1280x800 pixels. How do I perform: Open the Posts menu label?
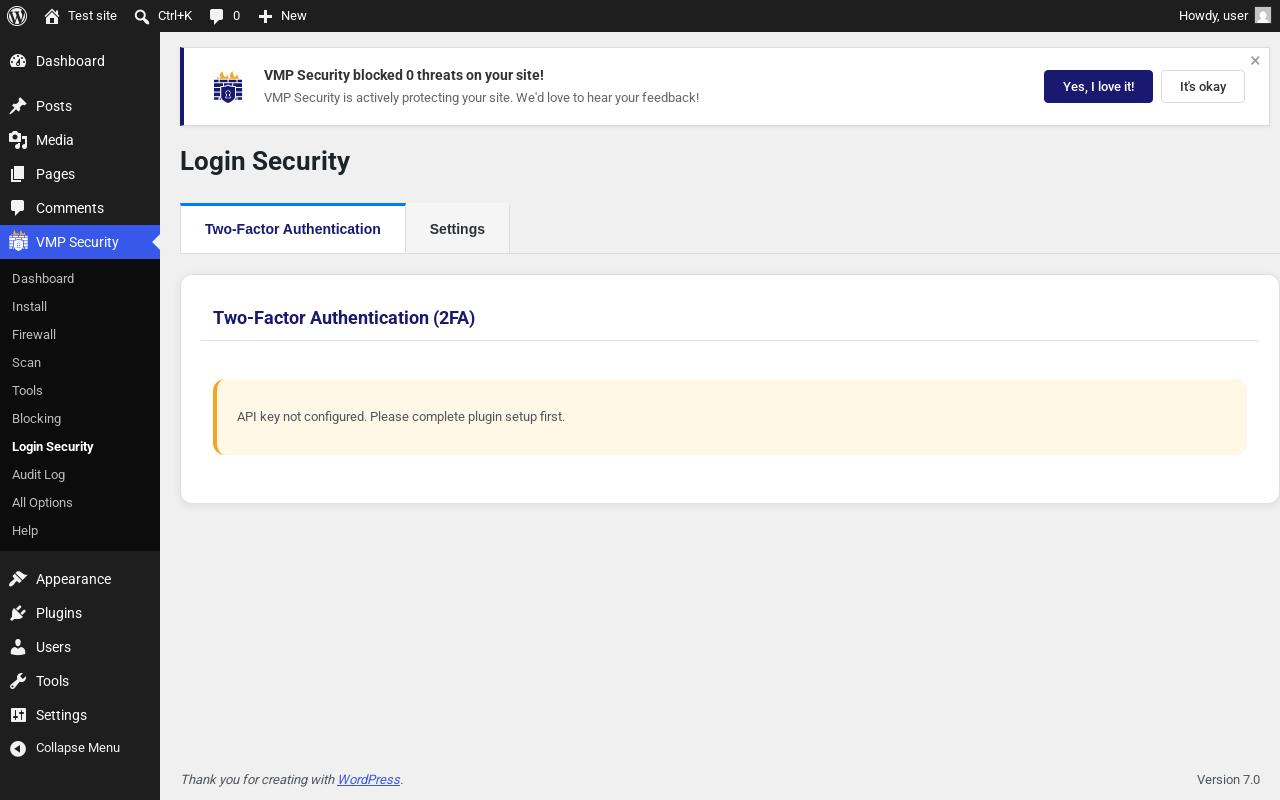pos(54,106)
